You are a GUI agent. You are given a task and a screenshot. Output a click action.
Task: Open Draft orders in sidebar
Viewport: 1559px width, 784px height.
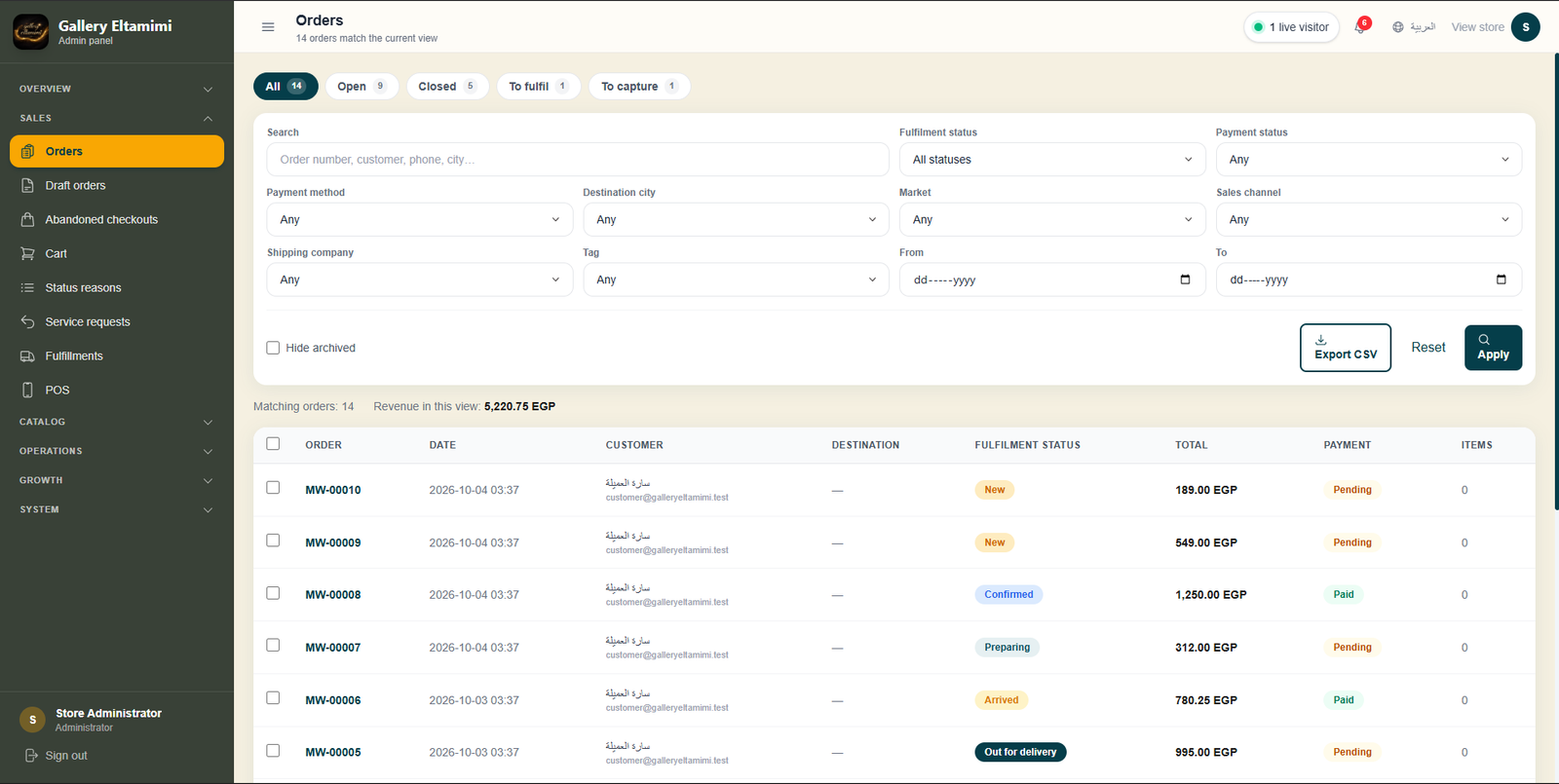117,185
